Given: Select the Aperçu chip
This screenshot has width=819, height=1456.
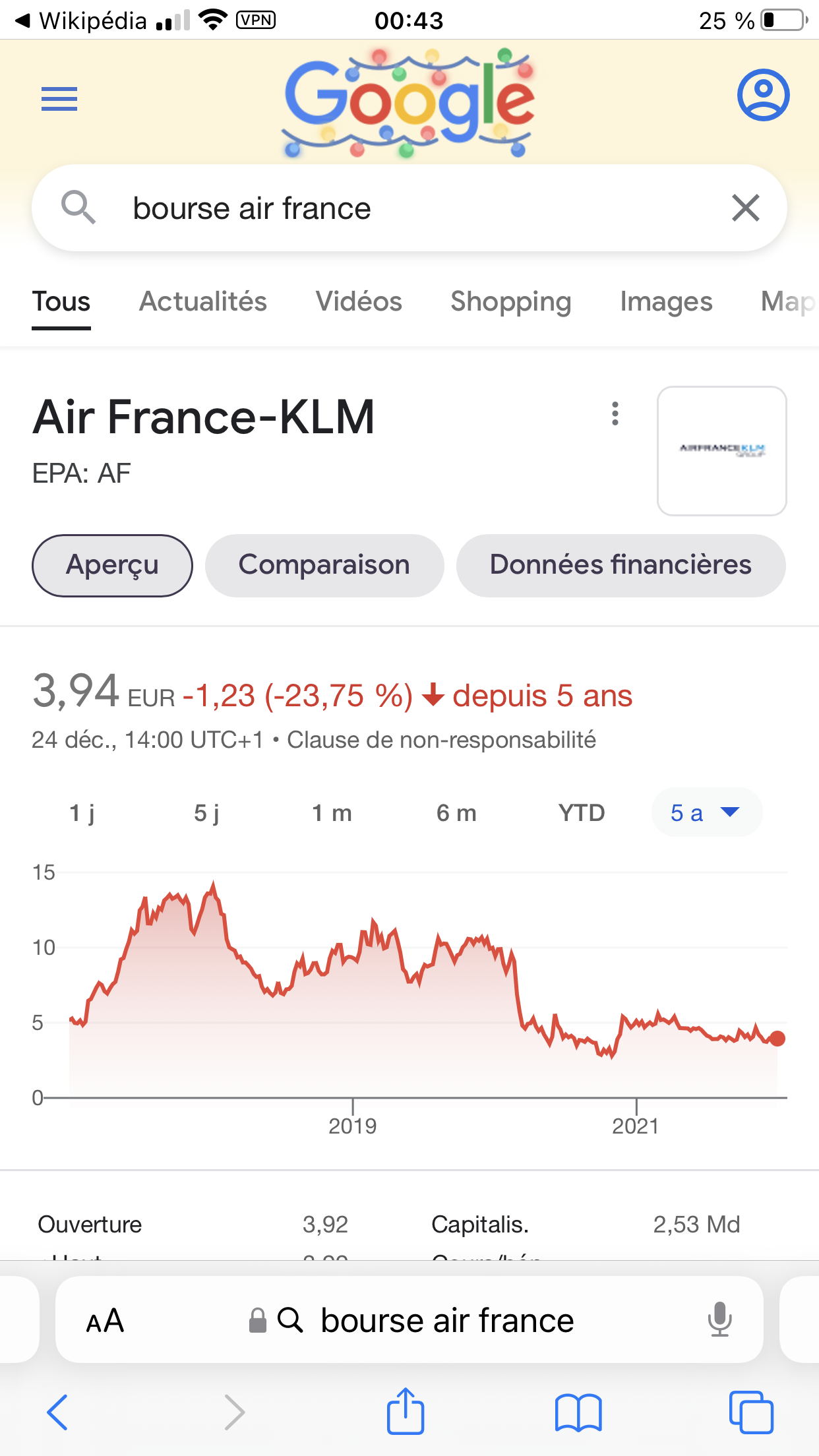Looking at the screenshot, I should (112, 565).
